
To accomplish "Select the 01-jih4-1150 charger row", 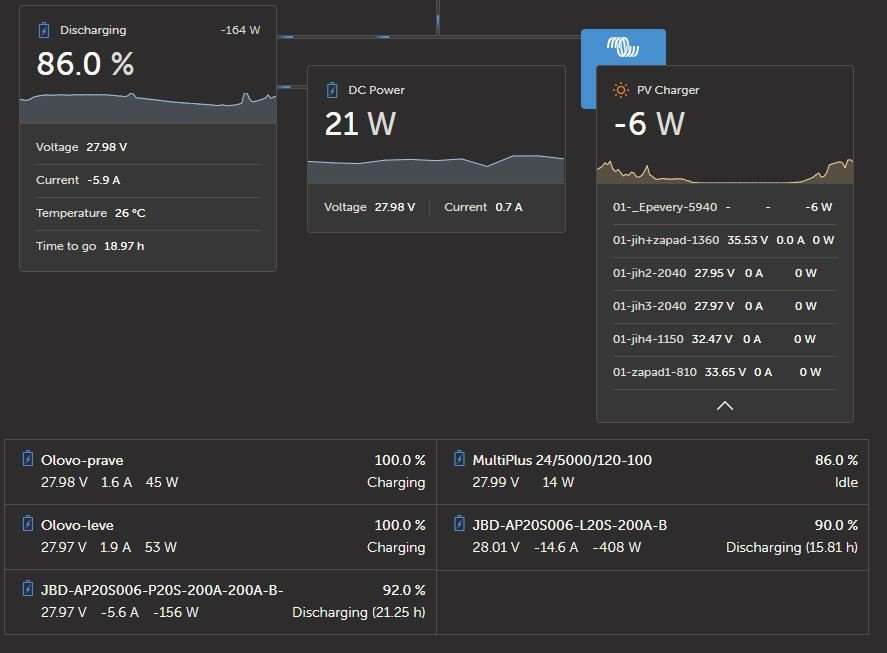I will pos(725,339).
